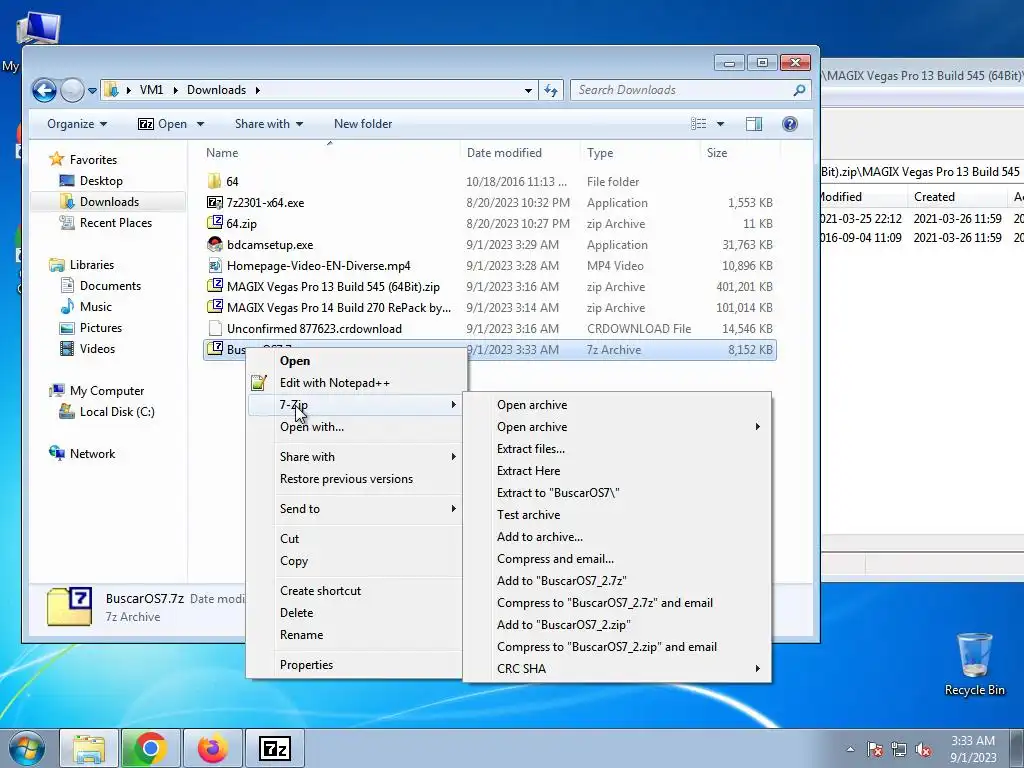Open Documents library in sidebar
The height and width of the screenshot is (768, 1024).
(x=110, y=285)
